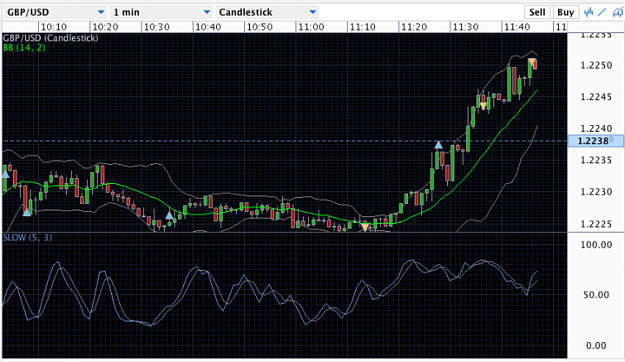The width and height of the screenshot is (625, 362).
Task: Click the orange down-arrow marker at the 1.2250 peak
Action: 532,62
